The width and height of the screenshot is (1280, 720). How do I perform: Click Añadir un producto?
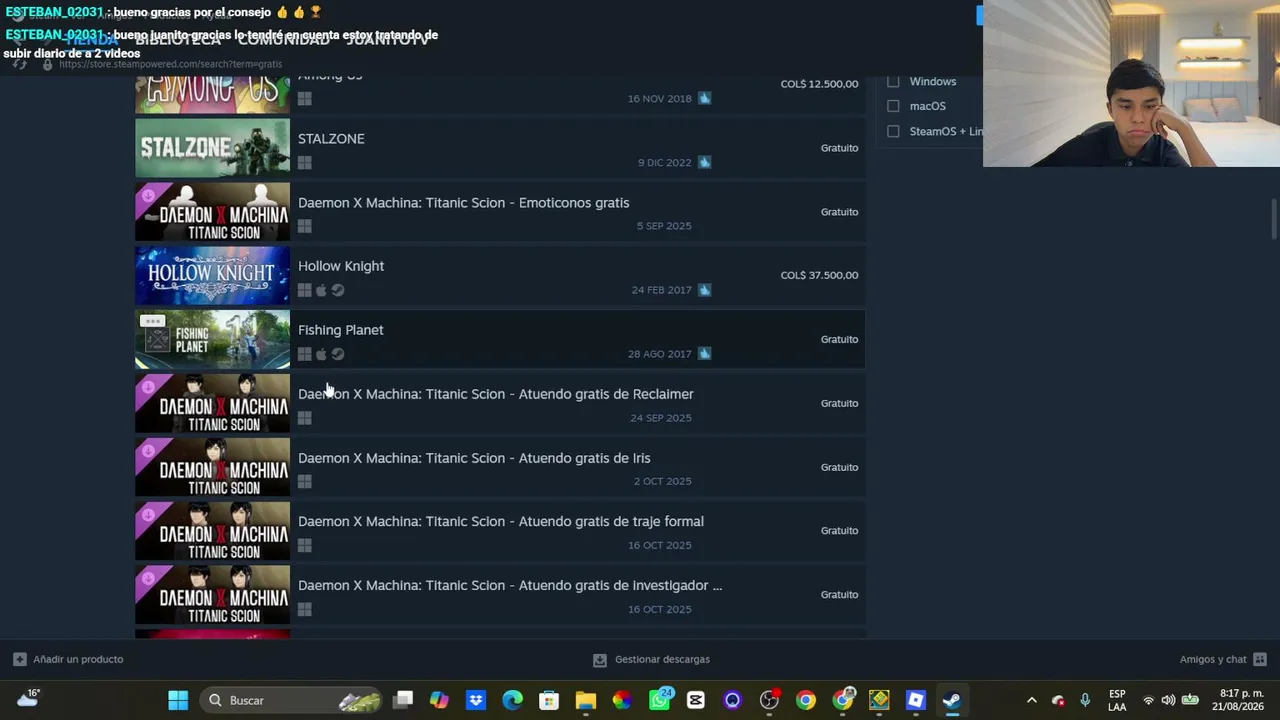click(x=78, y=659)
